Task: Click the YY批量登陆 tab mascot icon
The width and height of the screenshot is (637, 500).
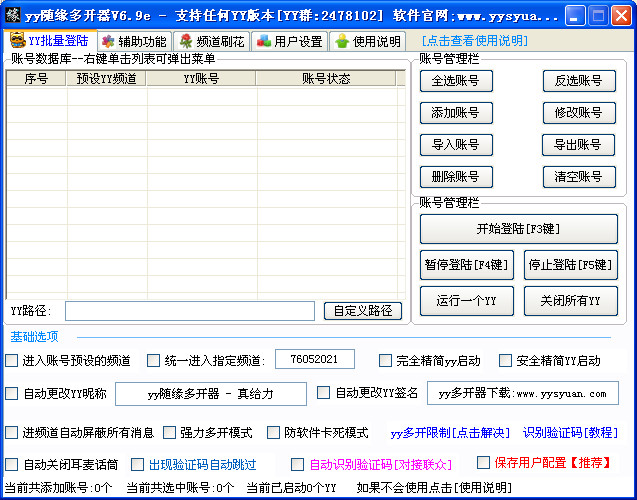Action: click(x=18, y=40)
